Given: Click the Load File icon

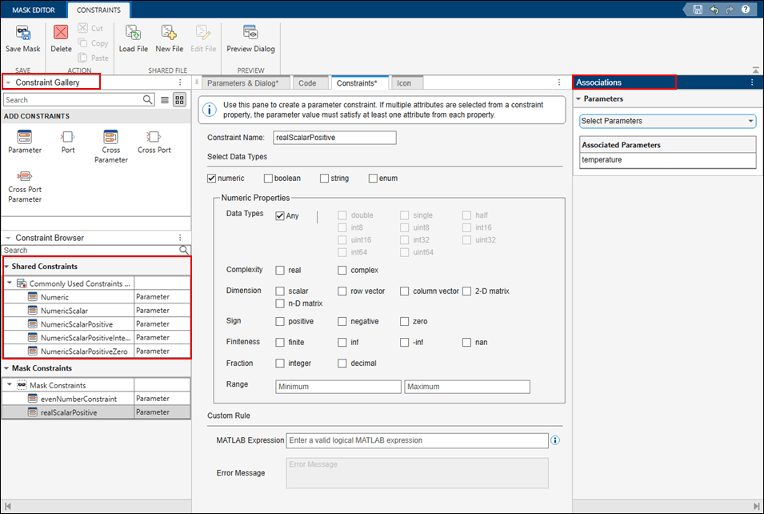Looking at the screenshot, I should click(133, 33).
